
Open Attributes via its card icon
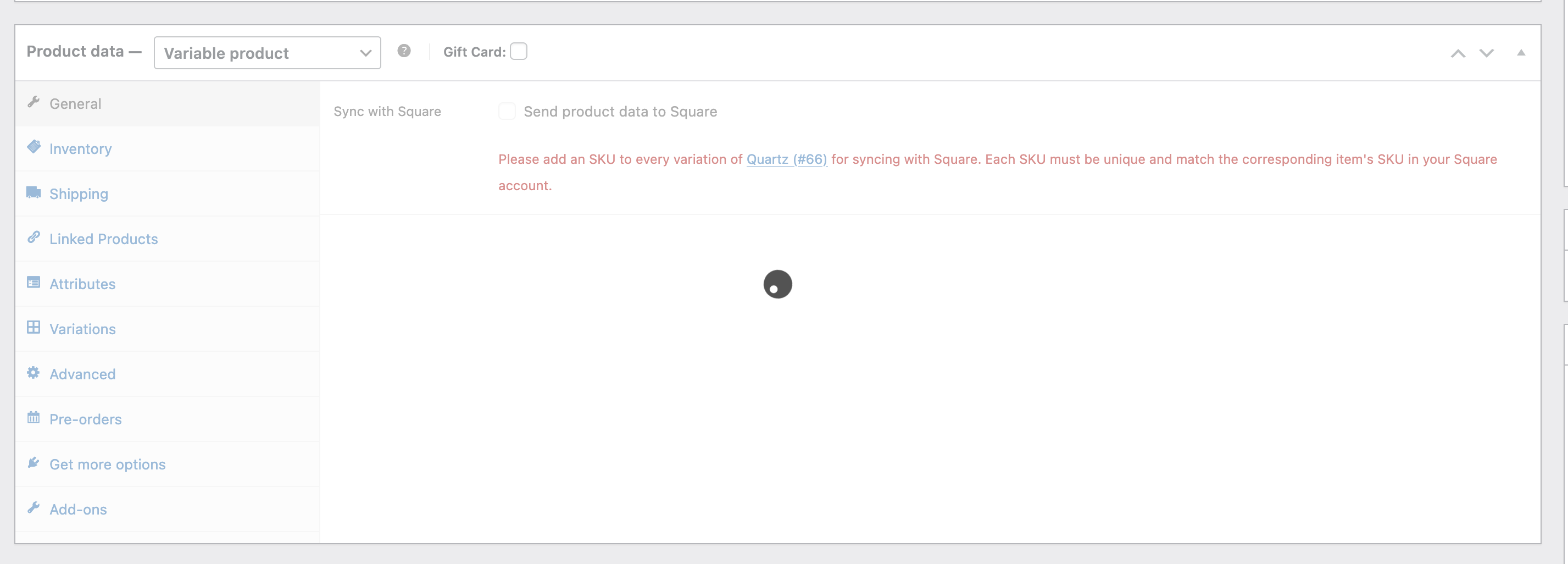coord(34,282)
